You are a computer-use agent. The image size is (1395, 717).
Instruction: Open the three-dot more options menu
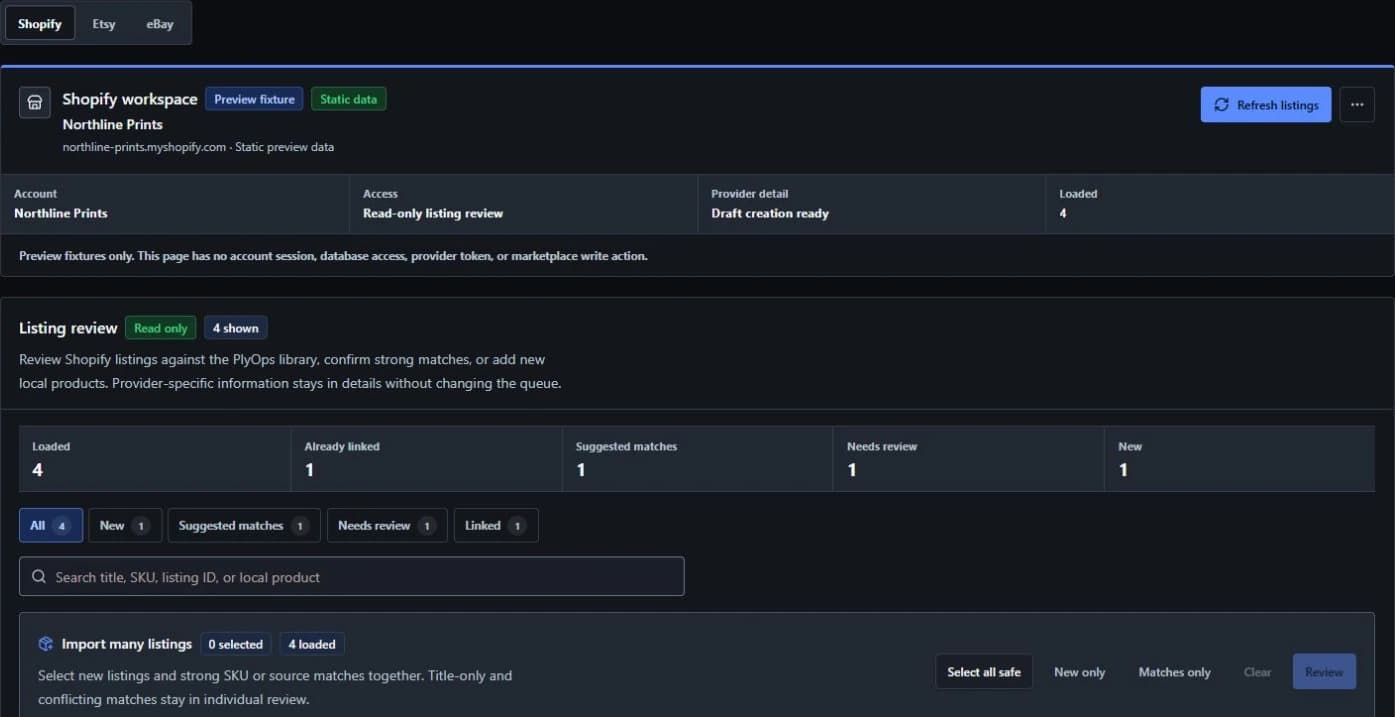coord(1357,104)
